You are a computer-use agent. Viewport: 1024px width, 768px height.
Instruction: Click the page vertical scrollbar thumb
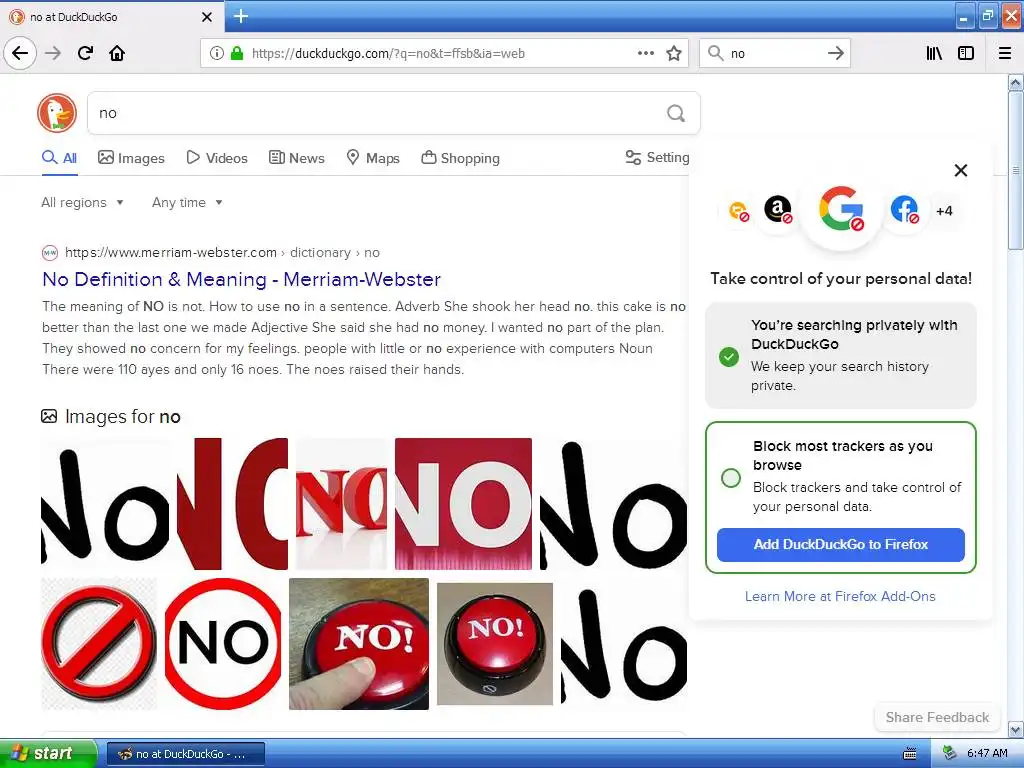coord(1015,170)
